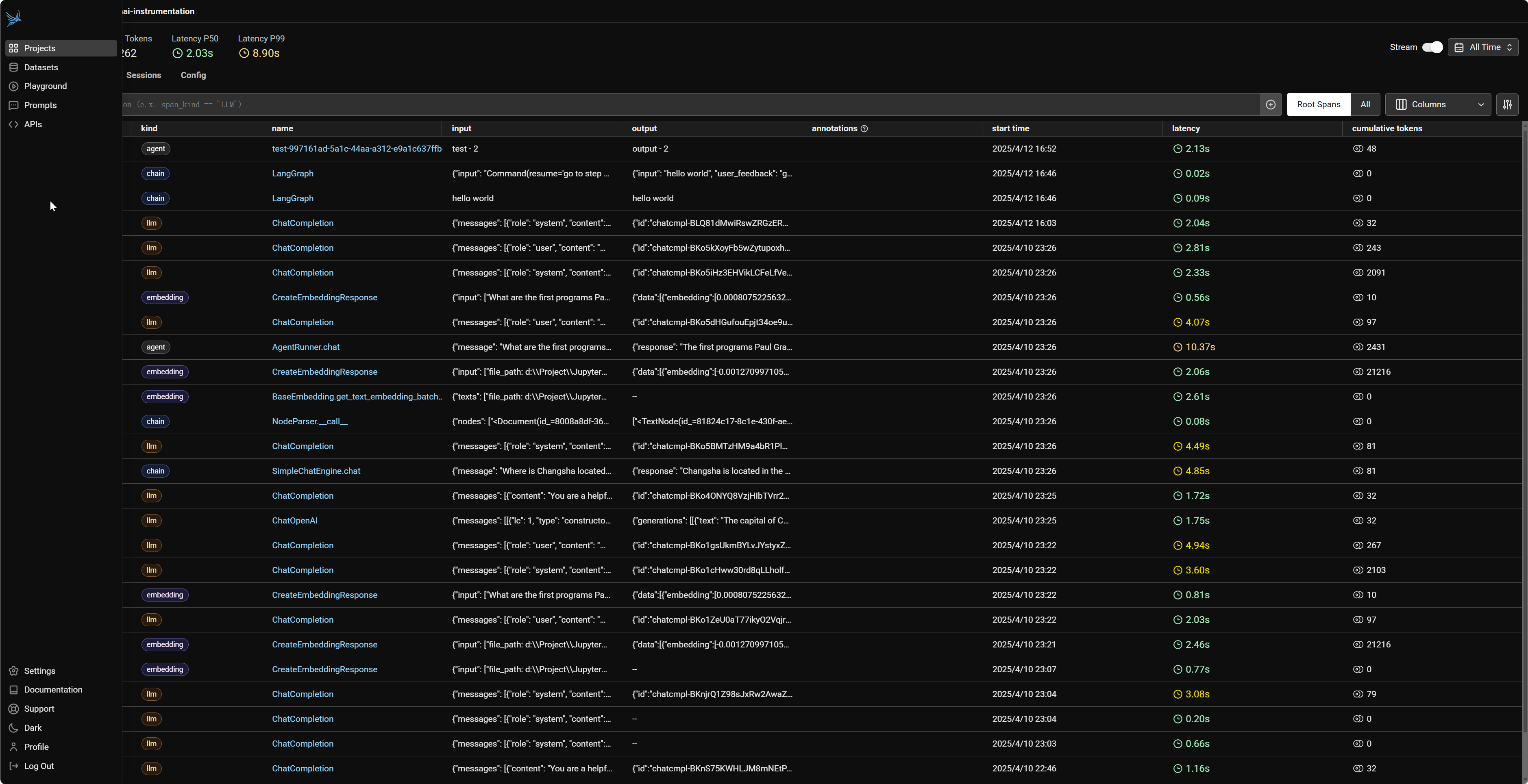Switch to the Sessions tab
This screenshot has width=1528, height=784.
pos(144,75)
